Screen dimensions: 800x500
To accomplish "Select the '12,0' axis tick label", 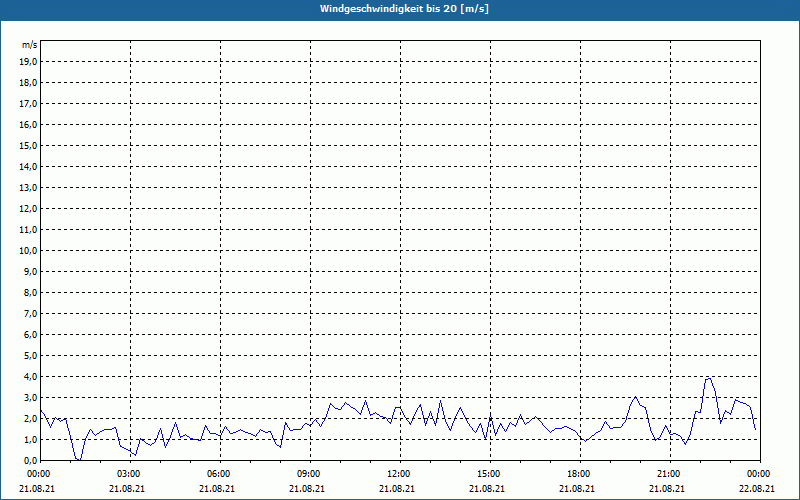I will (28, 208).
